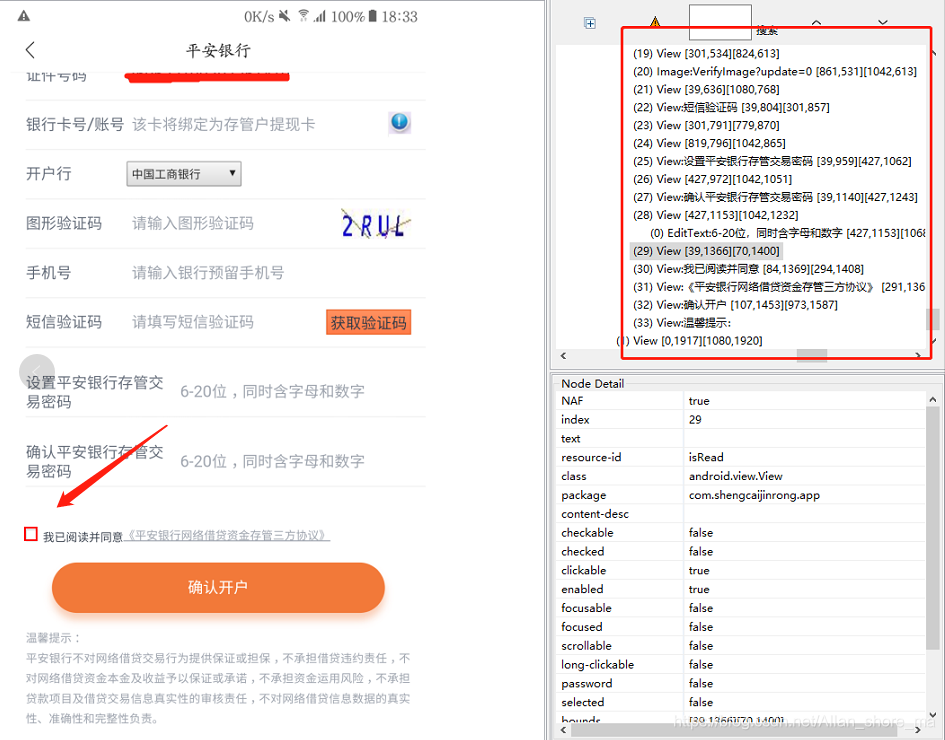Viewport: 945px width, 740px height.
Task: Click the down arrow next to search box
Action: [882, 22]
